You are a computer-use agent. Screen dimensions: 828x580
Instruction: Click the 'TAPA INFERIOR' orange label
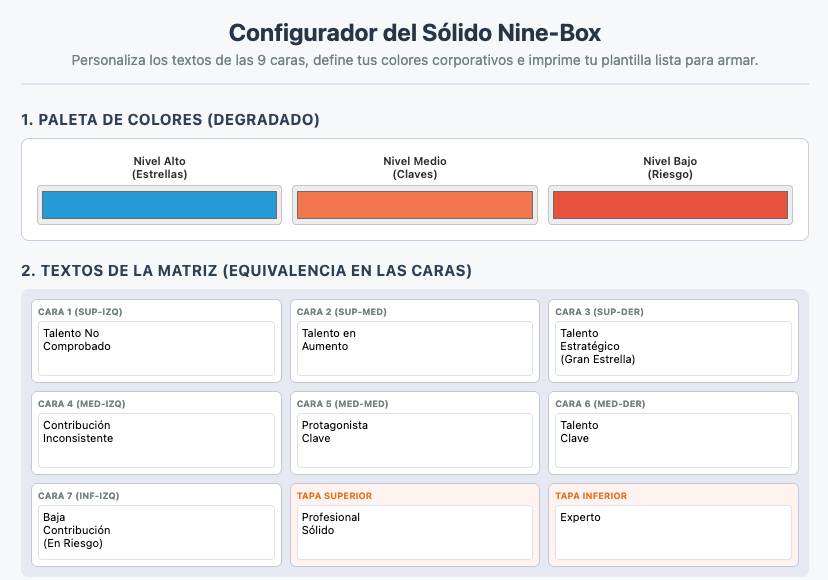click(x=591, y=495)
